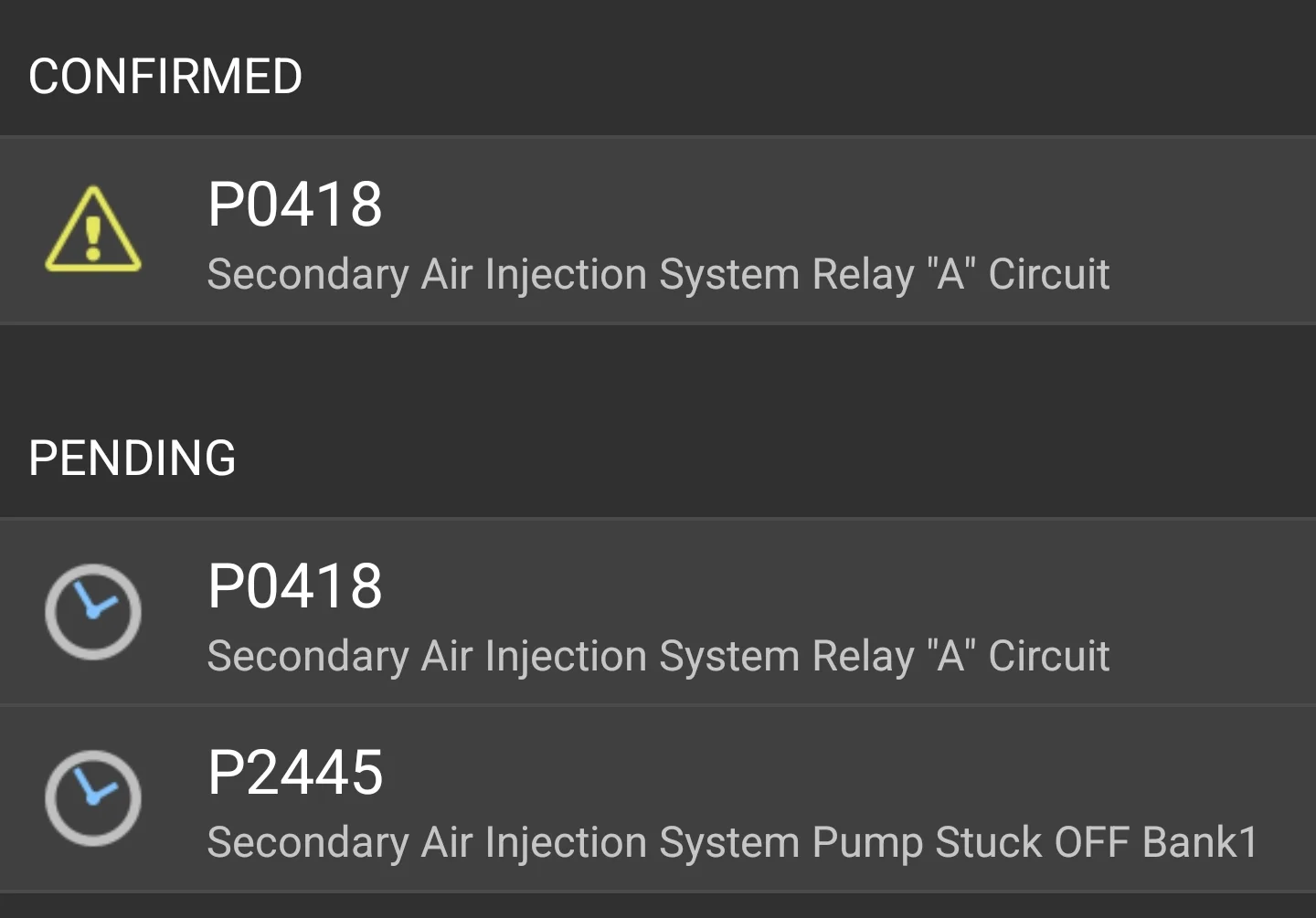1316x918 pixels.
Task: Select the P0418 code under PENDING
Action: tap(294, 586)
